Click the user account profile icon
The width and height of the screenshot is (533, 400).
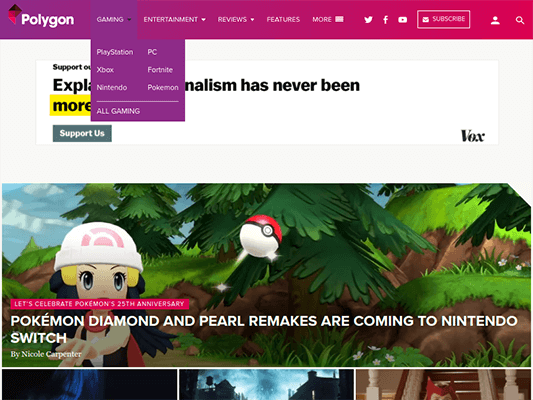(495, 20)
